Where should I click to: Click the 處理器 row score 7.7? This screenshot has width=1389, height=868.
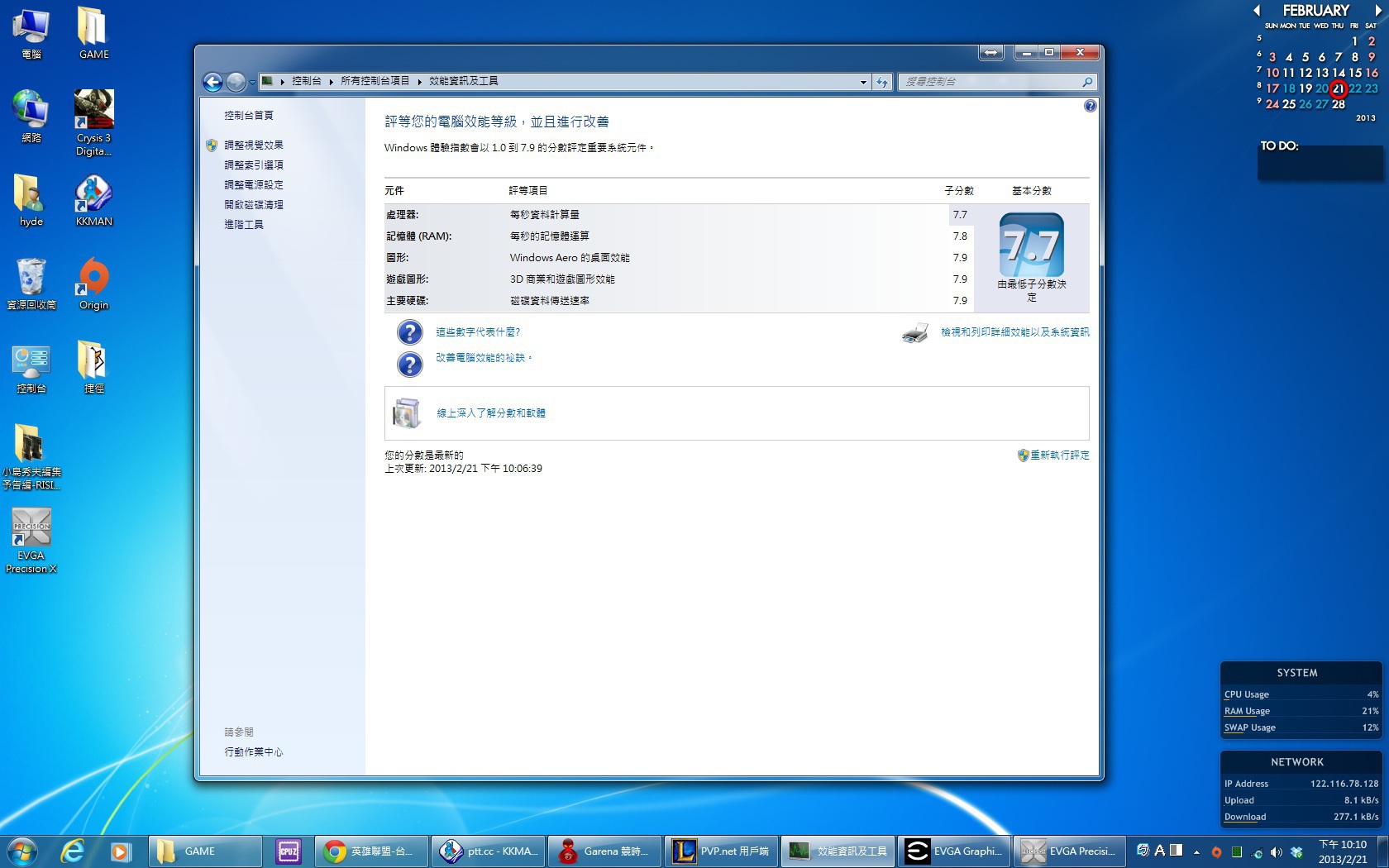[960, 215]
